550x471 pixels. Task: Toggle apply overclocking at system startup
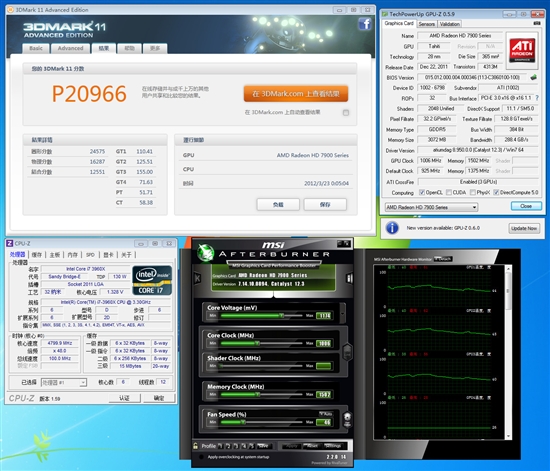(x=201, y=457)
